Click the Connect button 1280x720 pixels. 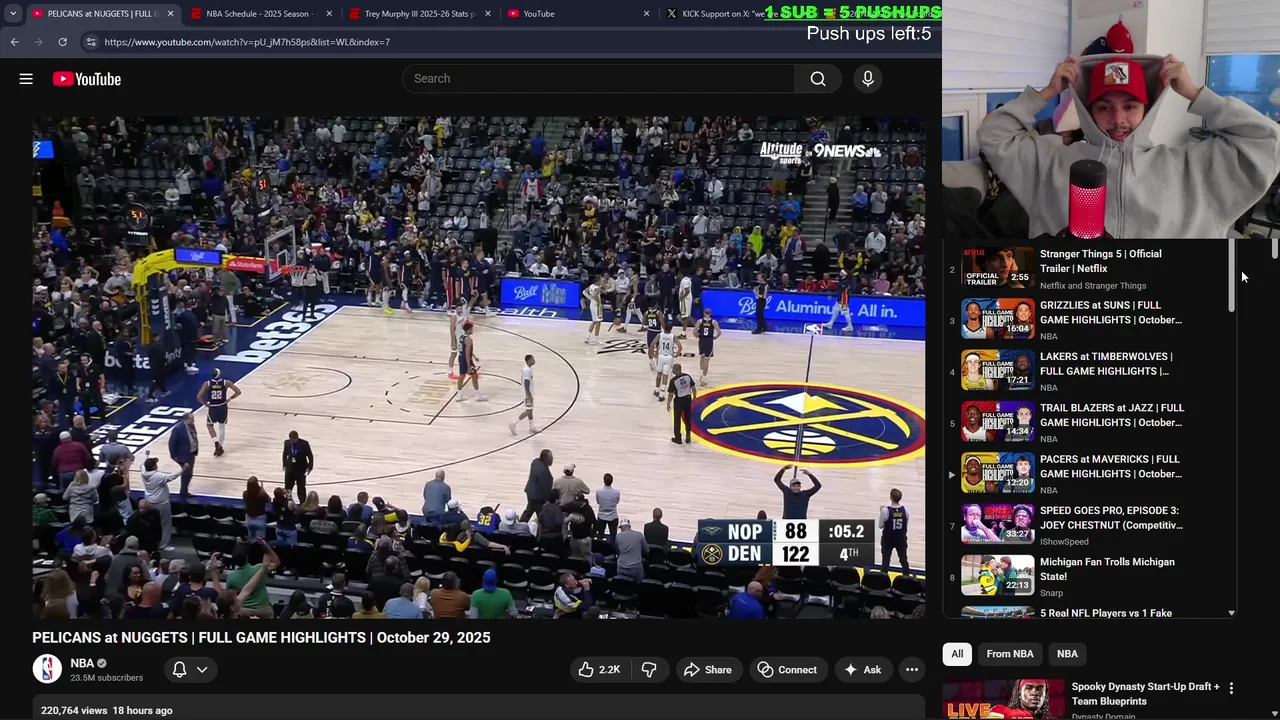pos(786,670)
